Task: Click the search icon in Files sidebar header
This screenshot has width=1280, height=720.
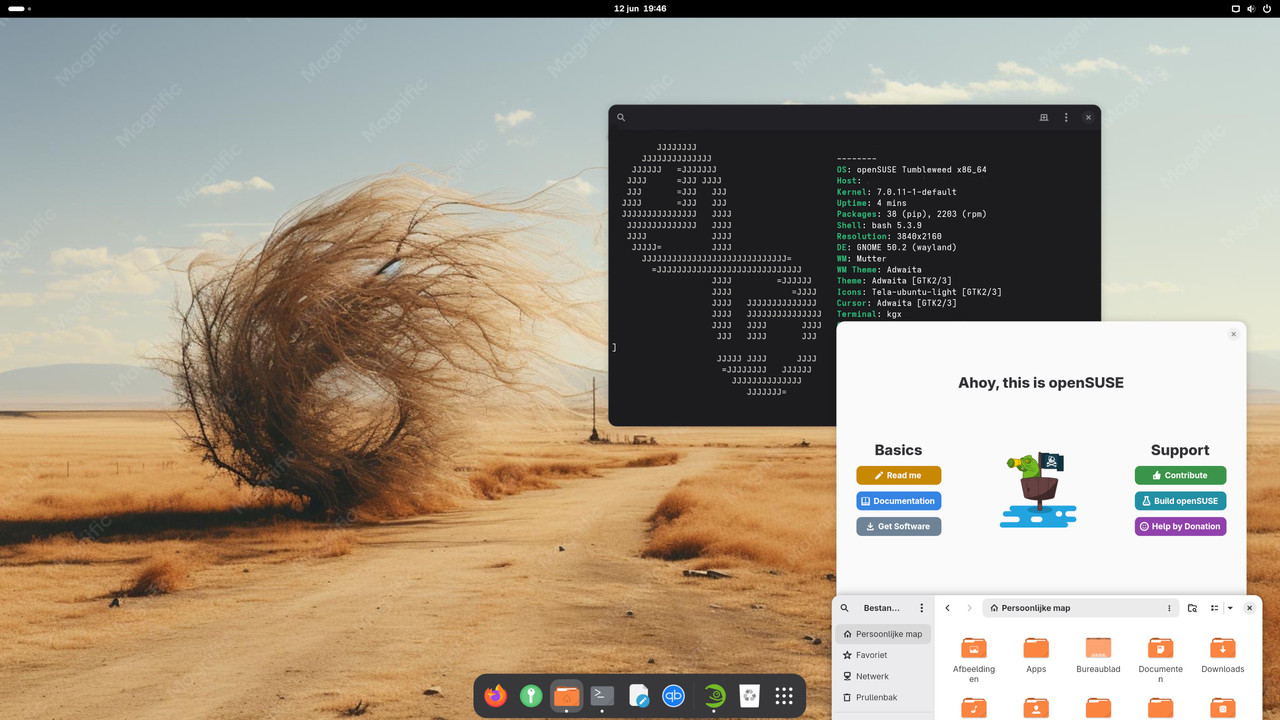Action: pyautogui.click(x=844, y=608)
